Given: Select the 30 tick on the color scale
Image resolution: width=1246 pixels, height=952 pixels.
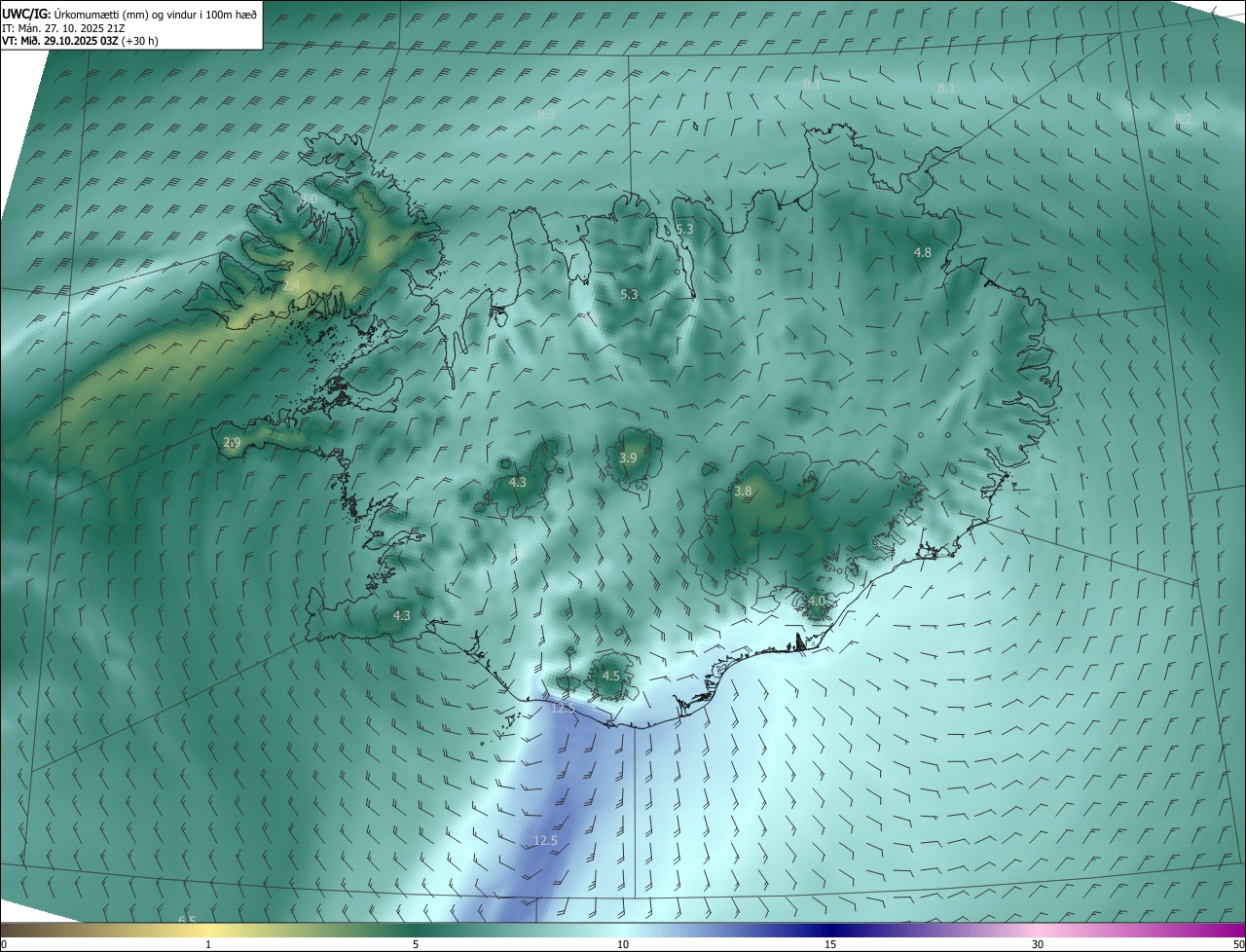Looking at the screenshot, I should 1038,944.
